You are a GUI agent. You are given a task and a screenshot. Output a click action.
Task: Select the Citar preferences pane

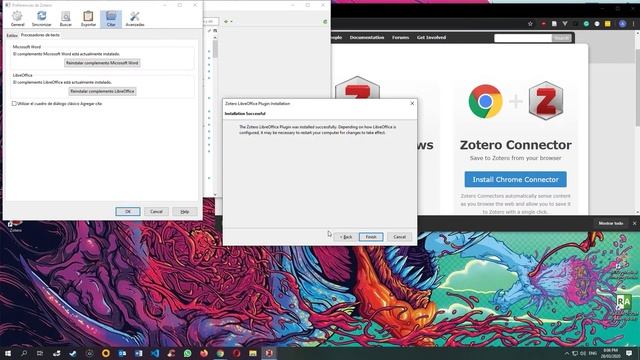point(111,19)
